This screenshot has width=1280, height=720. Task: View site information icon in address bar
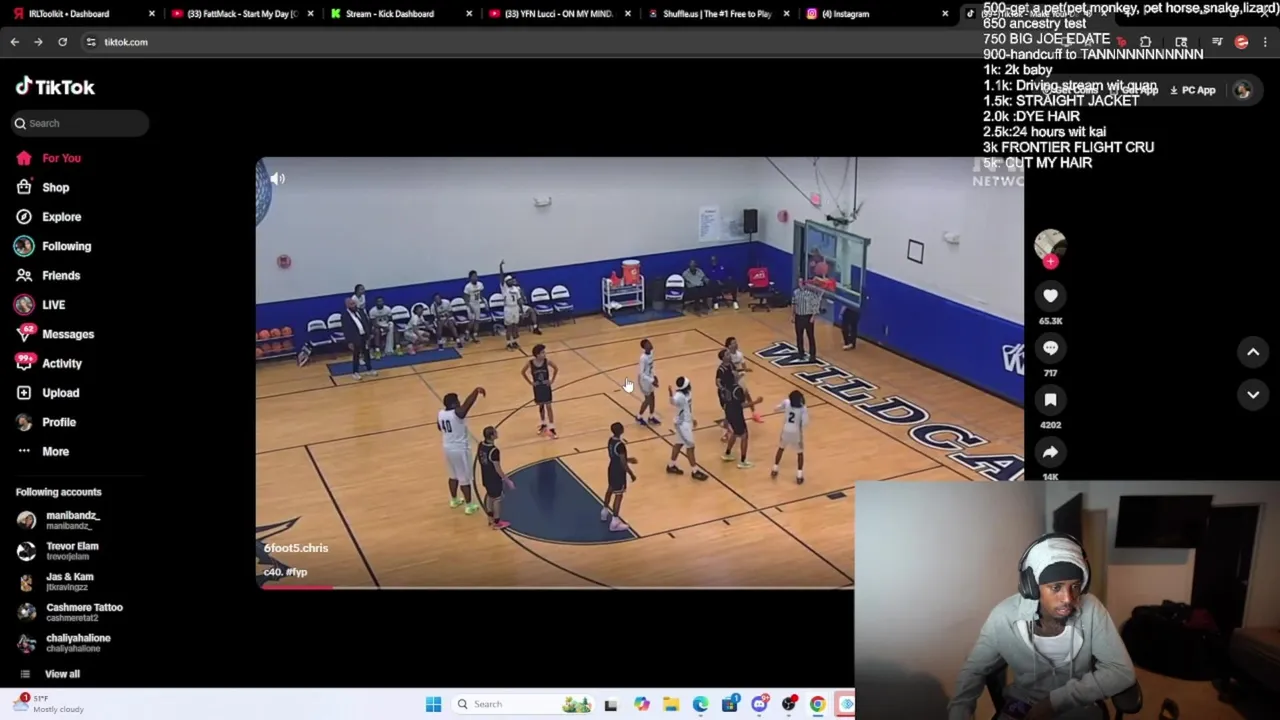tap(91, 42)
